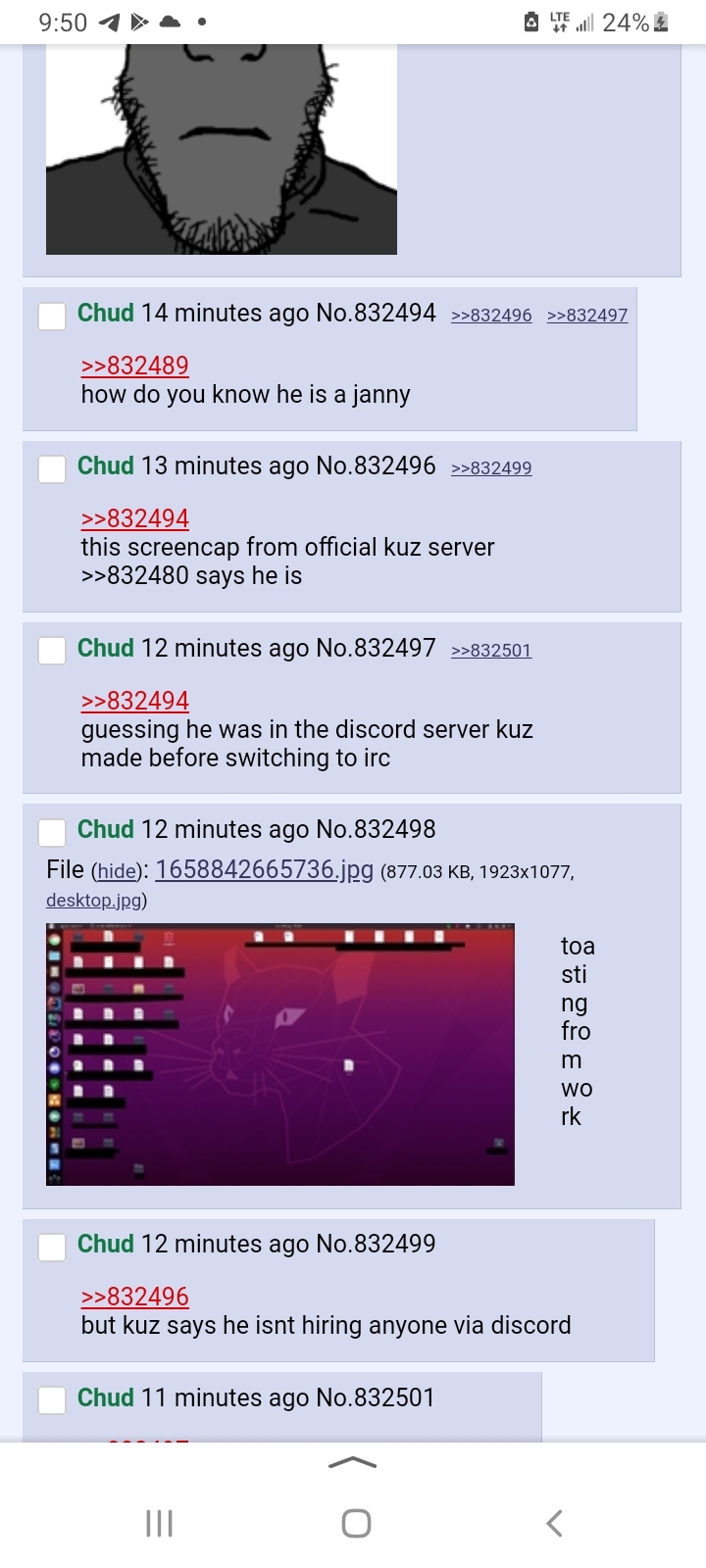Expand the bottom chevron-up handle
This screenshot has width=706, height=1568.
click(x=353, y=1462)
